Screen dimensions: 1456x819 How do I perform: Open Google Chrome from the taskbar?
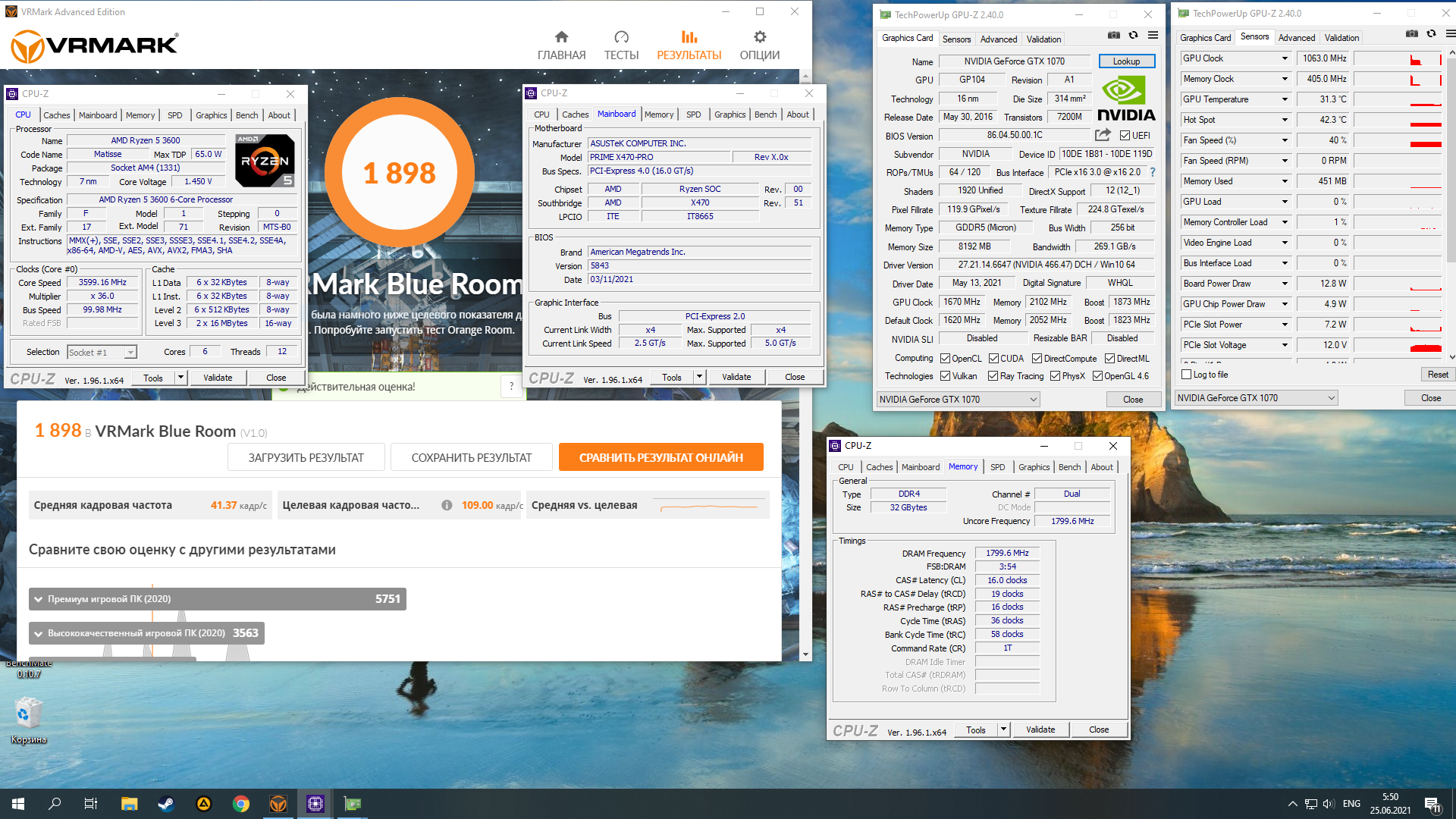[240, 804]
